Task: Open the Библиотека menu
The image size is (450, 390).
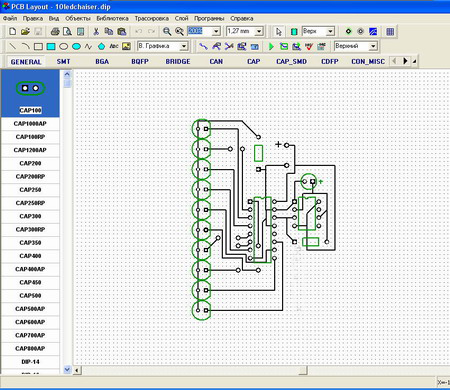Action: coord(112,18)
